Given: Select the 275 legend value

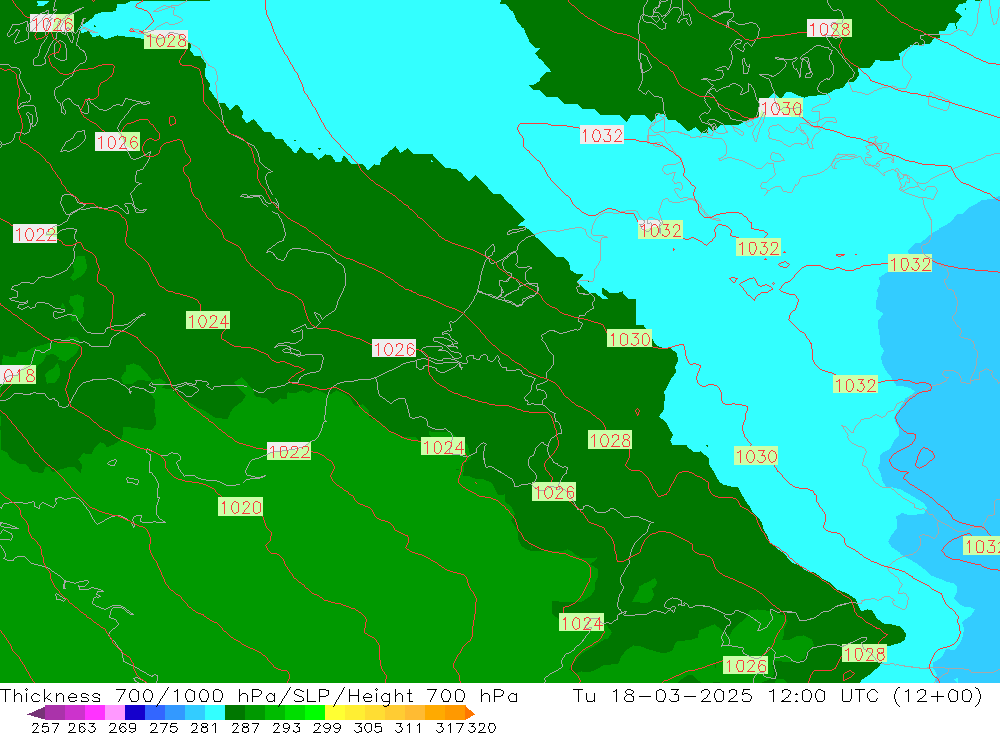Looking at the screenshot, I should pos(164,727).
